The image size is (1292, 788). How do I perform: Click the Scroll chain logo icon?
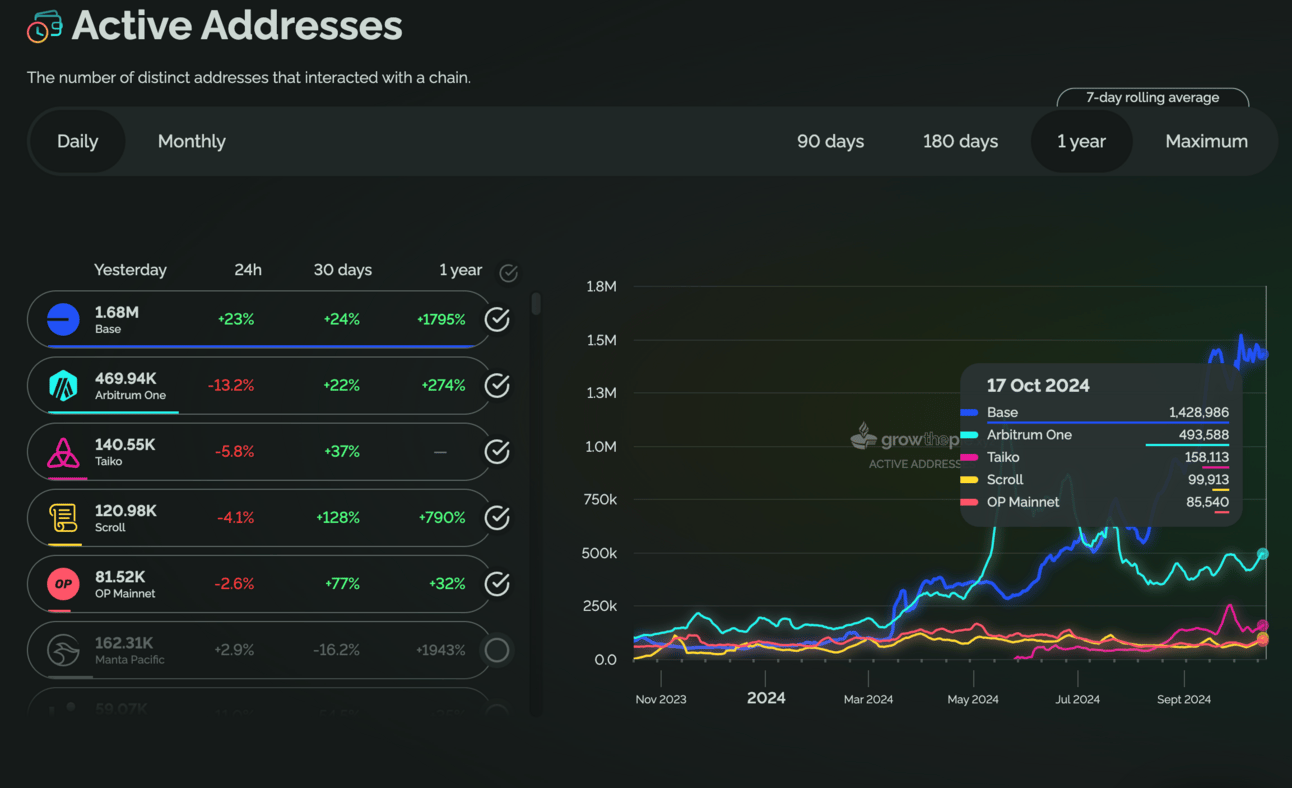63,518
